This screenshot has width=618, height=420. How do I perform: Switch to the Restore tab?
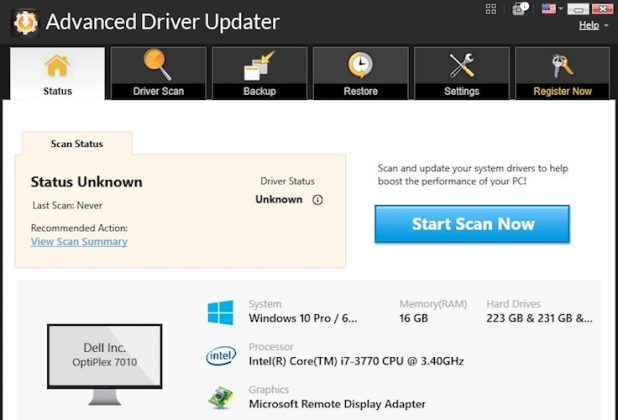pyautogui.click(x=361, y=73)
